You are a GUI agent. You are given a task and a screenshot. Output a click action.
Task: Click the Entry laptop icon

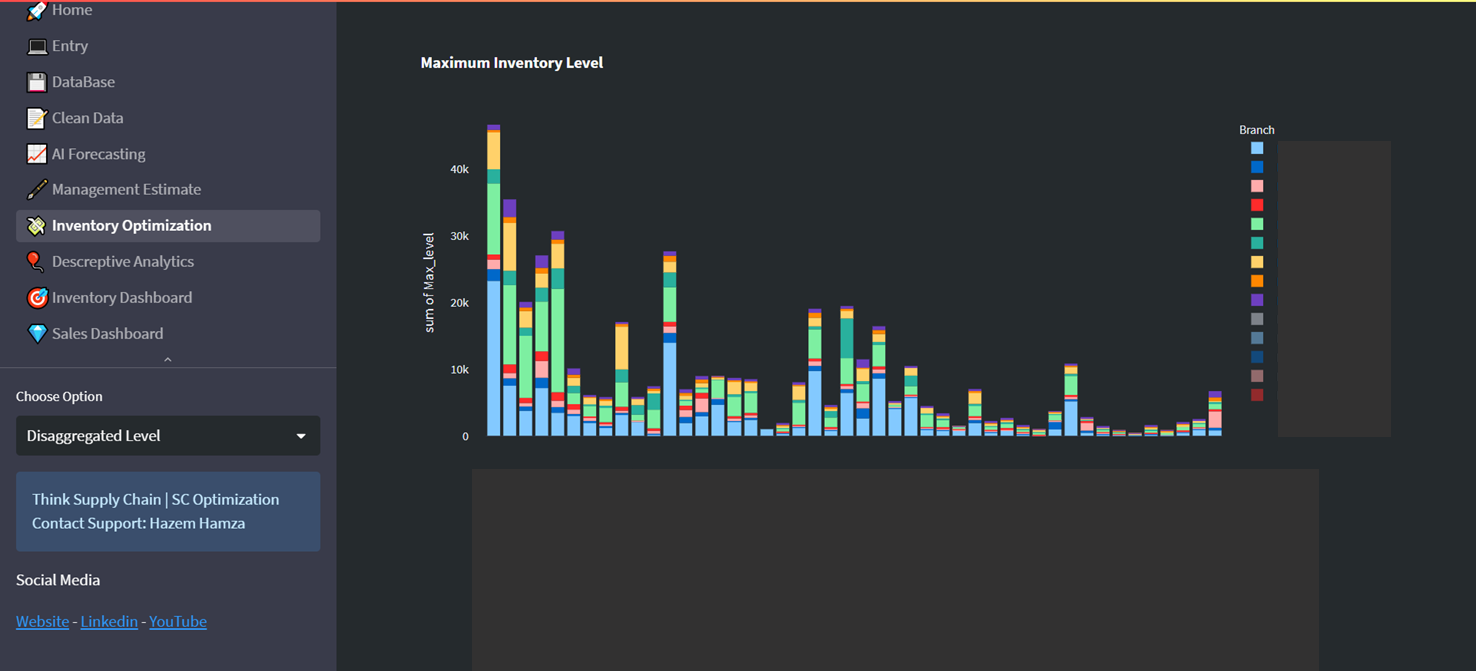(36, 46)
